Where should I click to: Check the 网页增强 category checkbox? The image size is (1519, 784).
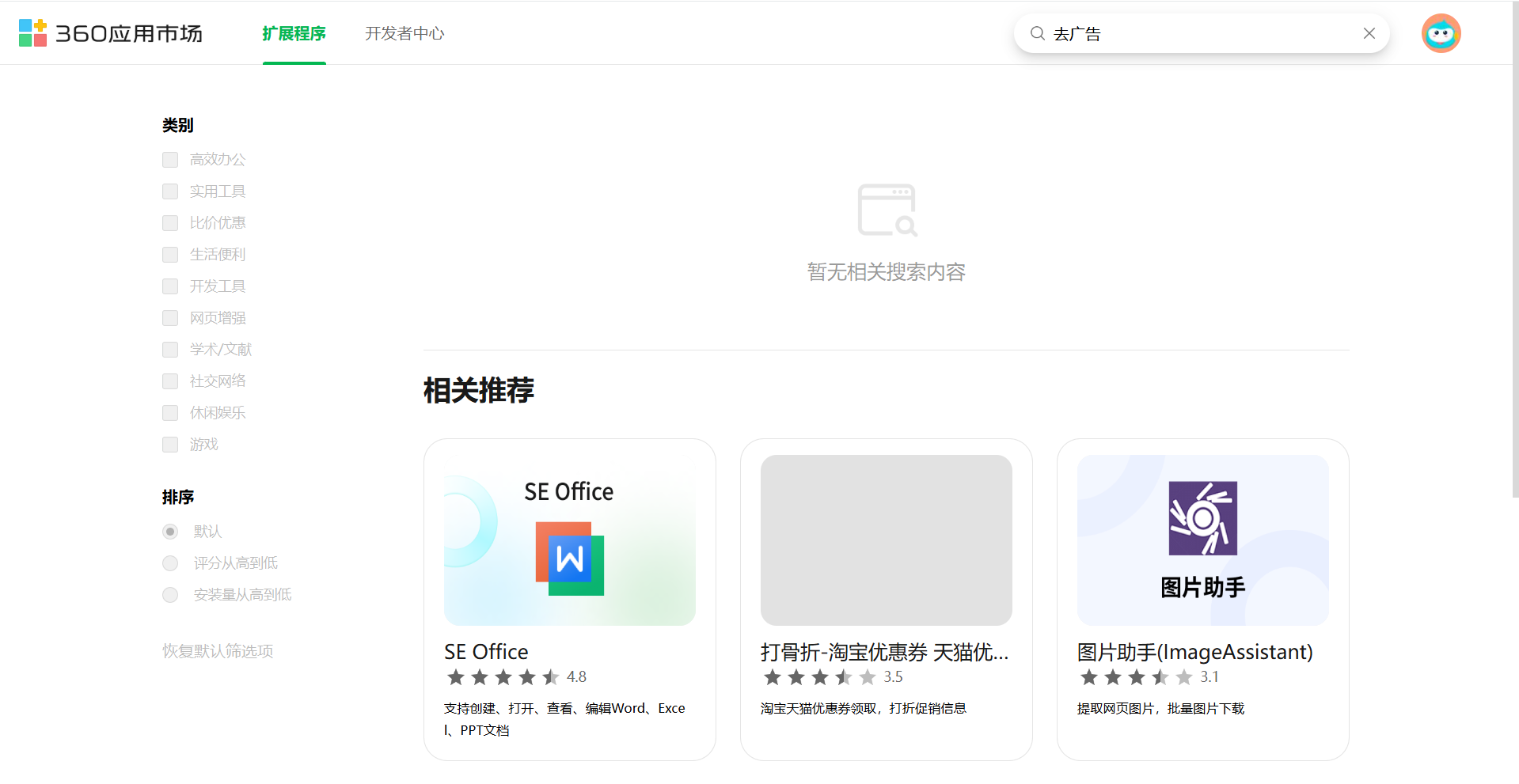170,318
